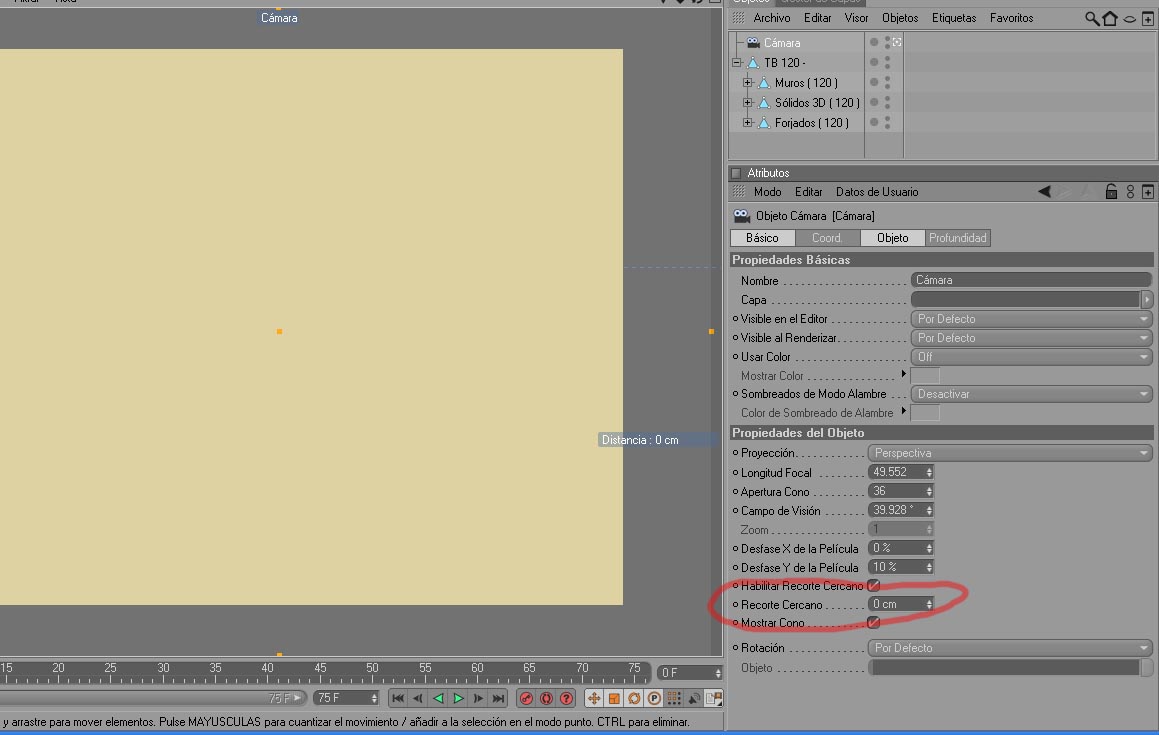Click the eye icon in Object Manager toolbar
The height and width of the screenshot is (735, 1159).
tap(1129, 19)
